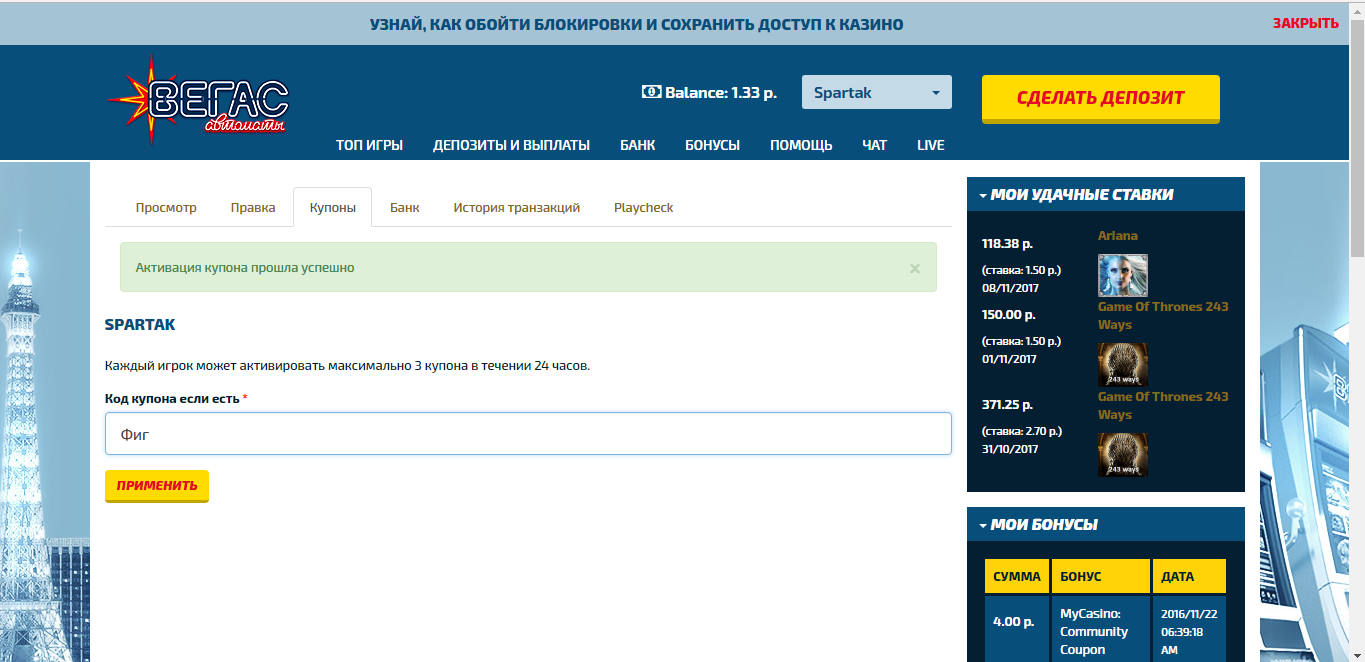
Task: Click the Ariana game title link
Action: click(1117, 236)
